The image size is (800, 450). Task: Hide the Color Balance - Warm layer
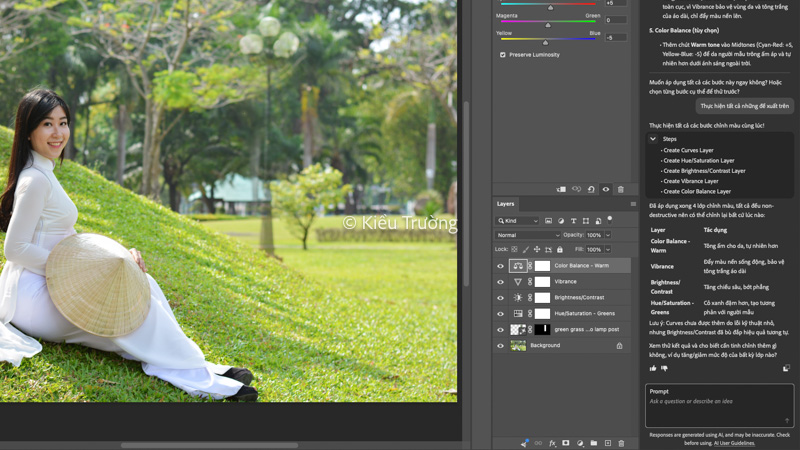point(501,266)
